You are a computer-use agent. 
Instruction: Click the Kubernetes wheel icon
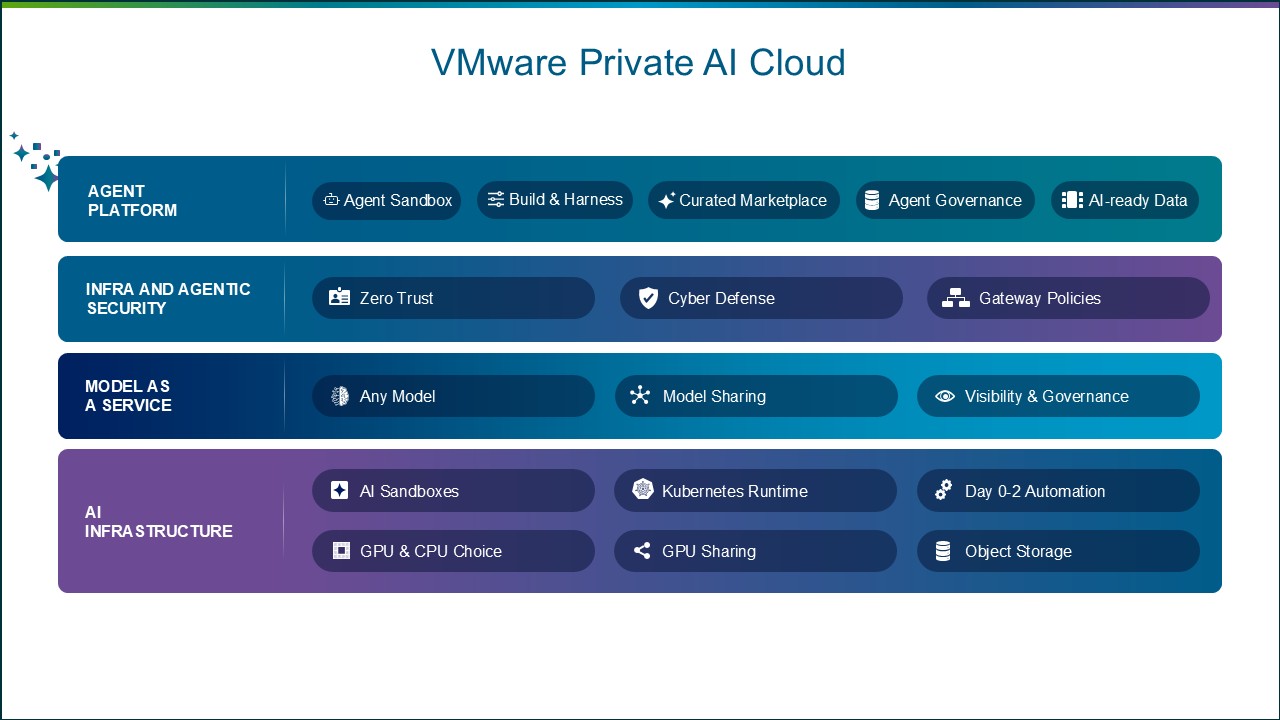coord(643,489)
